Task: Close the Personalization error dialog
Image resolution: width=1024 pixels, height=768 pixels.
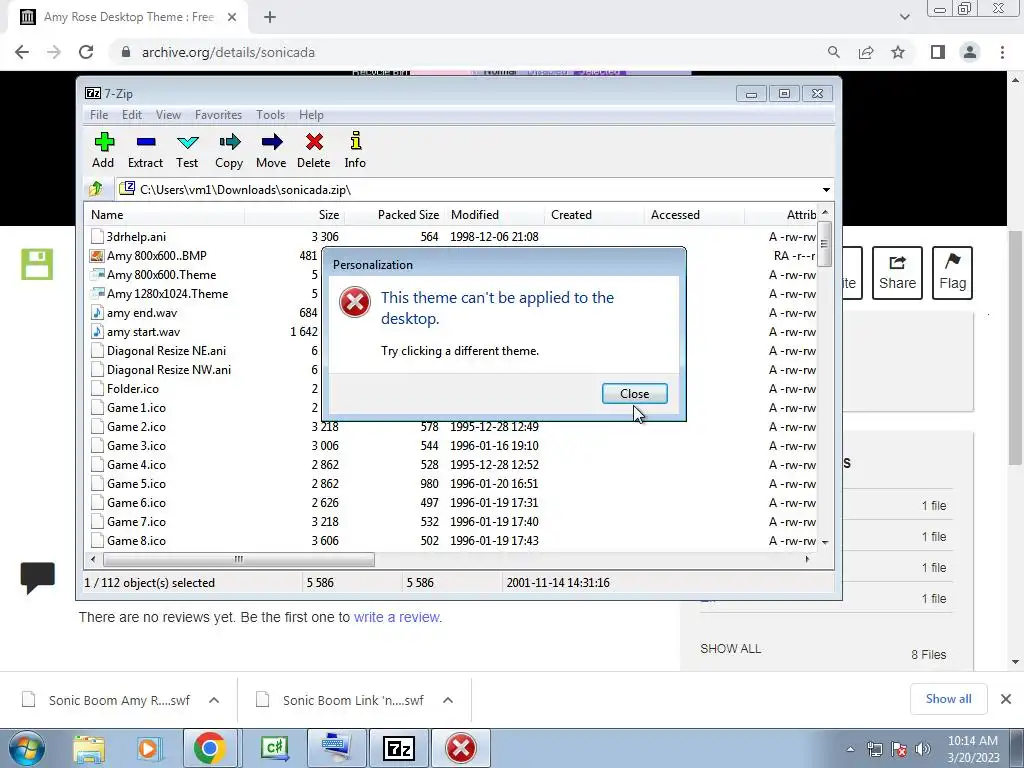Action: point(634,394)
